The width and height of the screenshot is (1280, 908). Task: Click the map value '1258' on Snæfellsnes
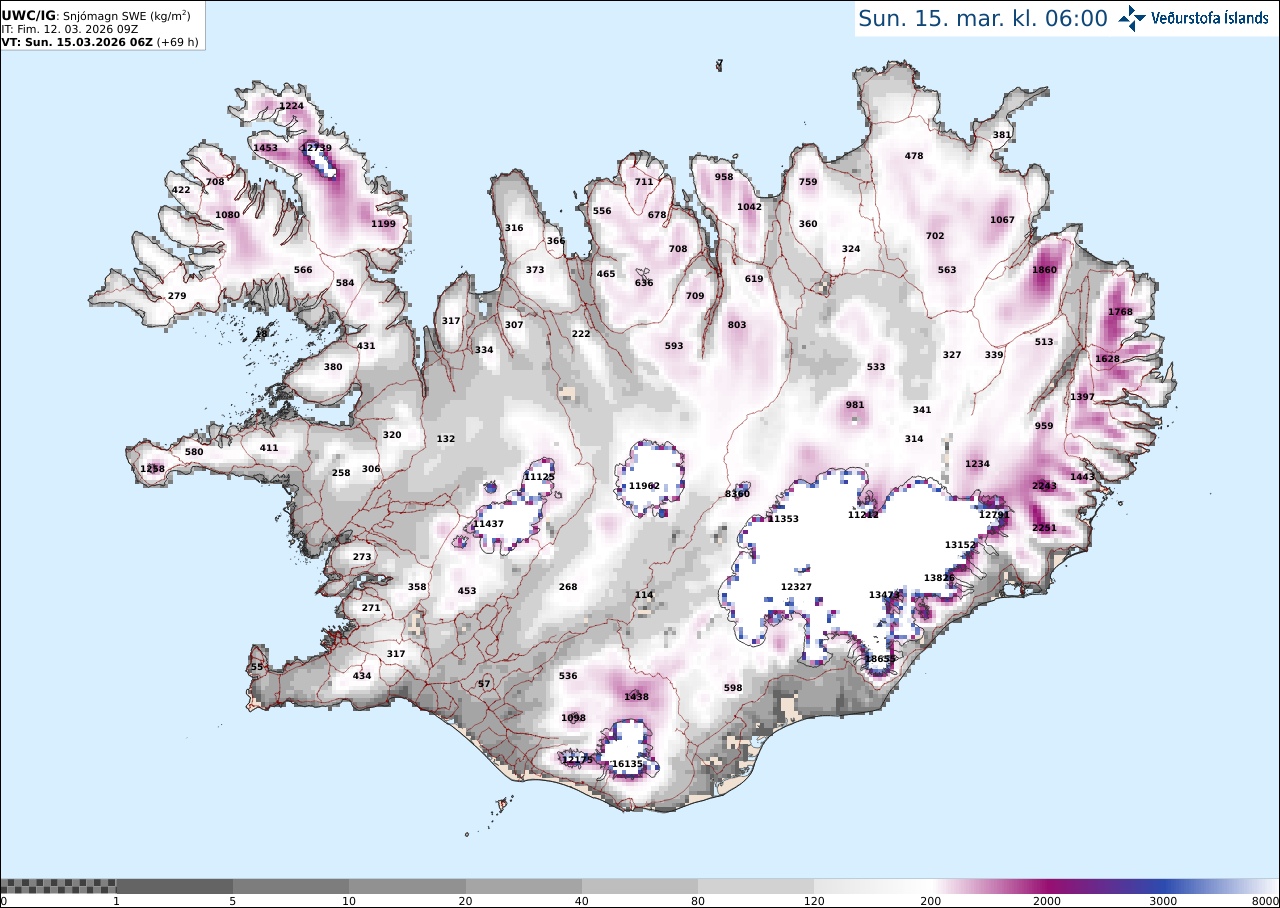152,469
